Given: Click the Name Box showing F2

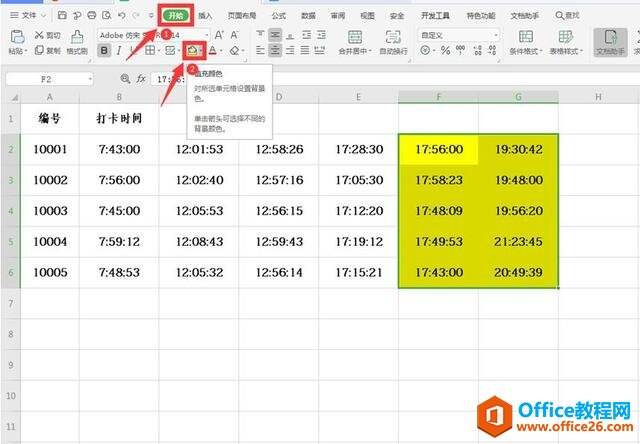Looking at the screenshot, I should [46, 78].
